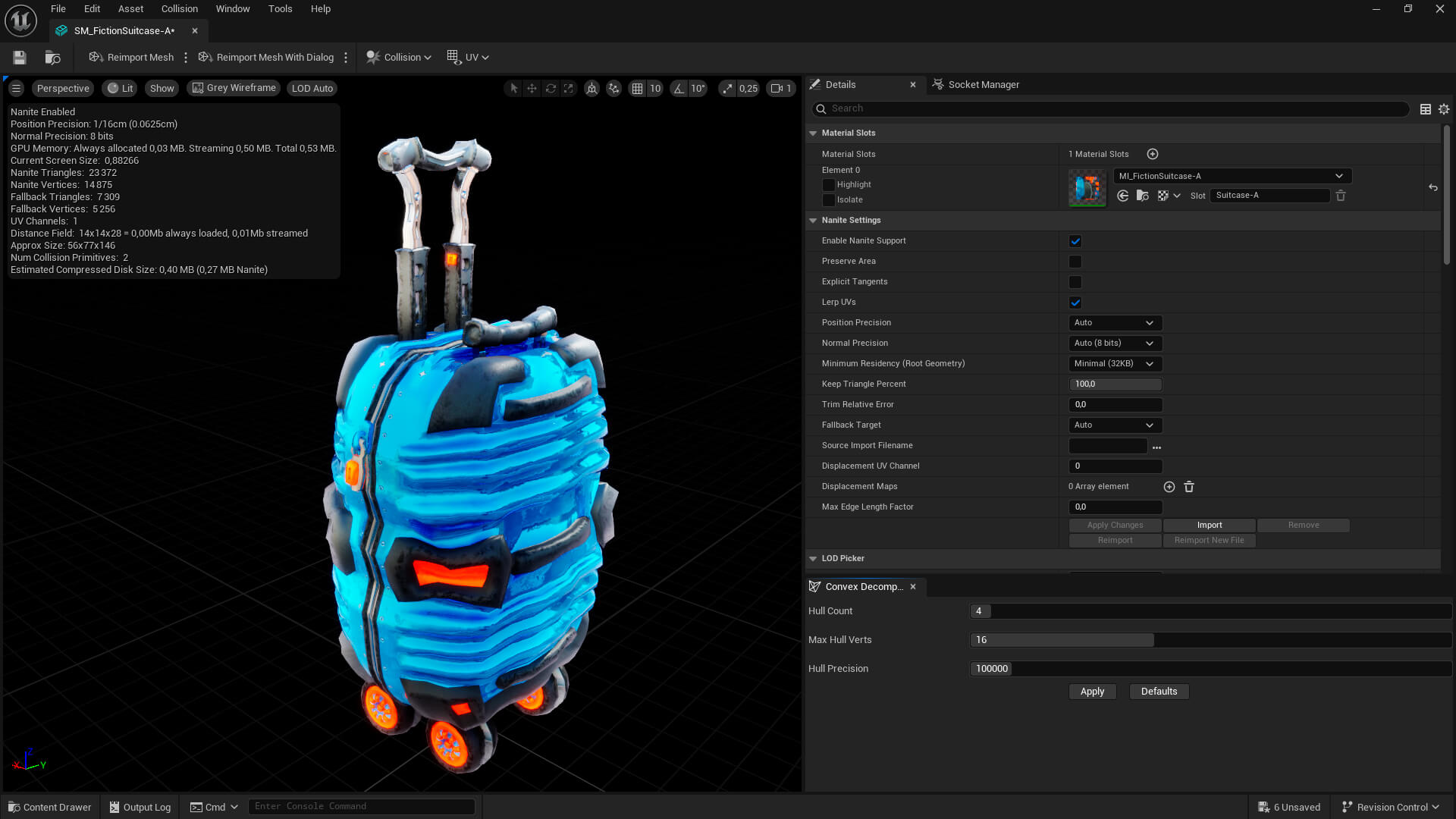
Task: Check the Highlight checkbox for Element 0
Action: click(x=829, y=185)
